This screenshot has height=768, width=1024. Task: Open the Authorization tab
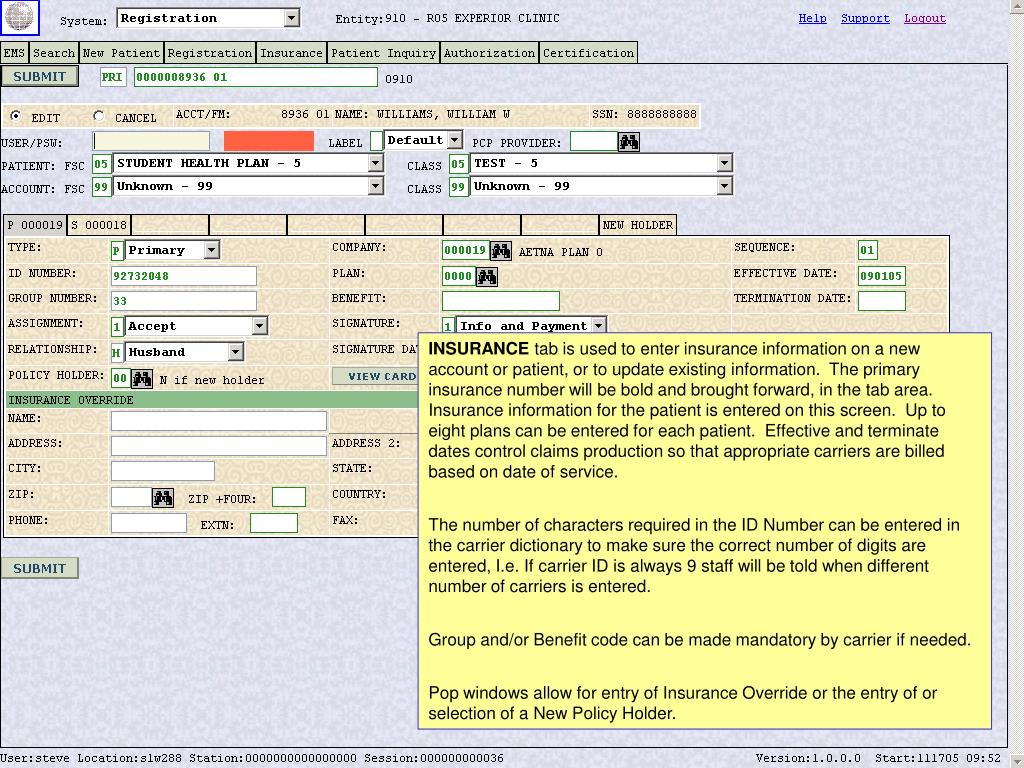490,53
